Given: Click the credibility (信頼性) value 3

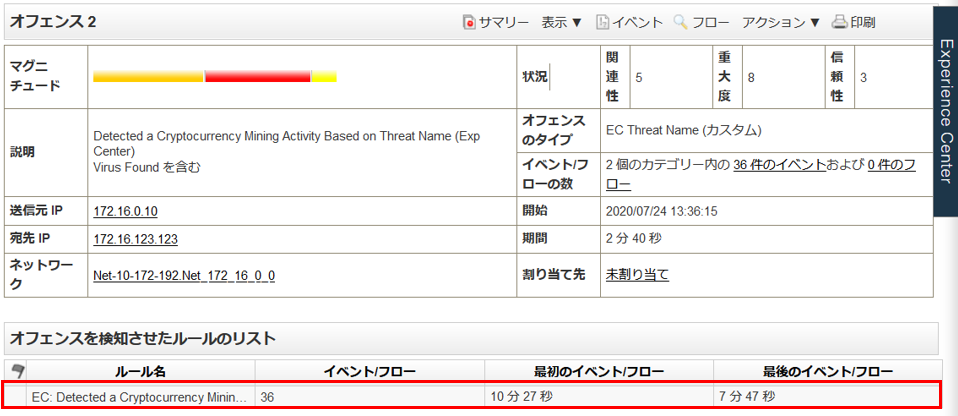Looking at the screenshot, I should 863,78.
